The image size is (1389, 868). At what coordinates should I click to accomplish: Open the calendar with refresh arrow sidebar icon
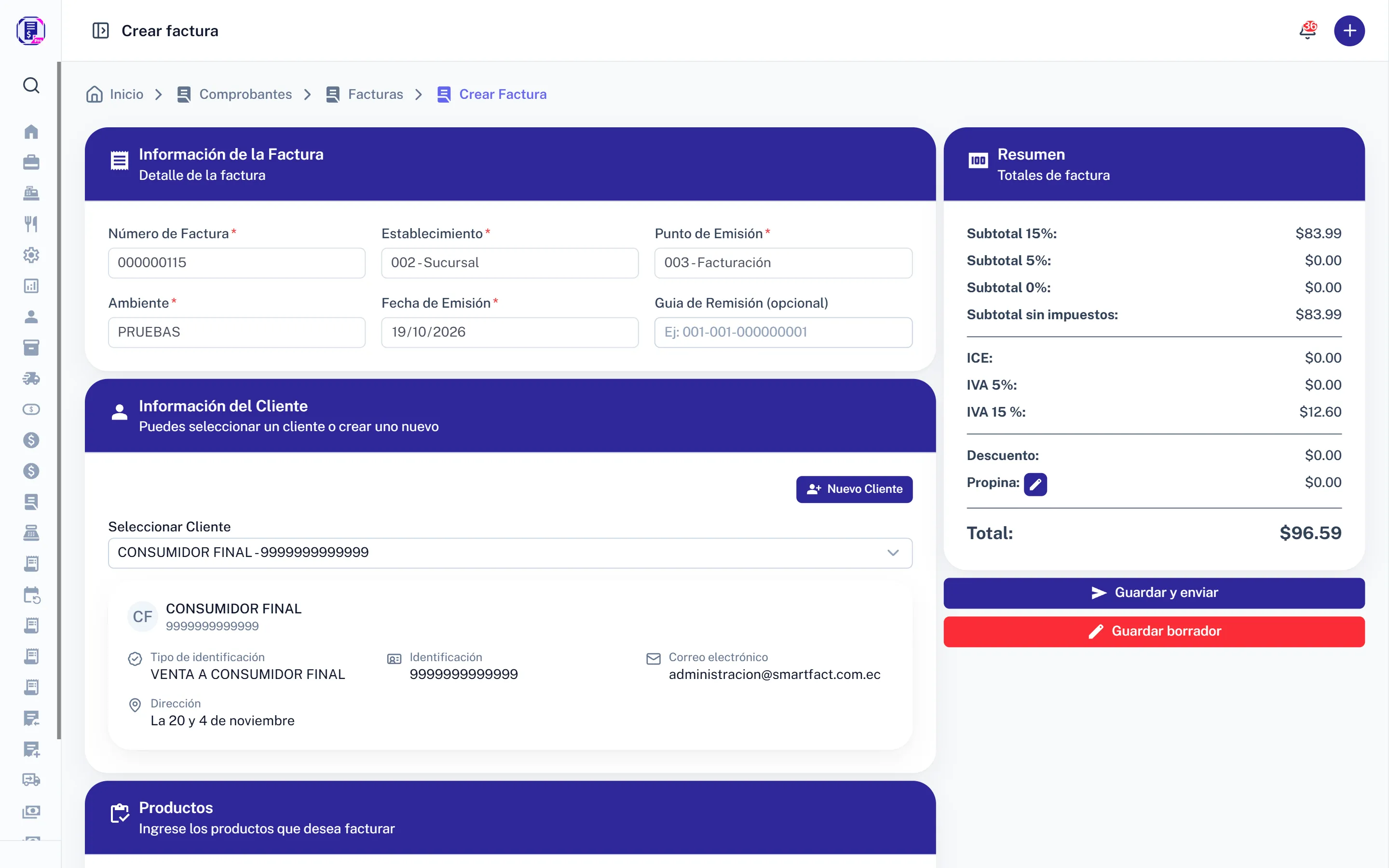click(x=31, y=595)
